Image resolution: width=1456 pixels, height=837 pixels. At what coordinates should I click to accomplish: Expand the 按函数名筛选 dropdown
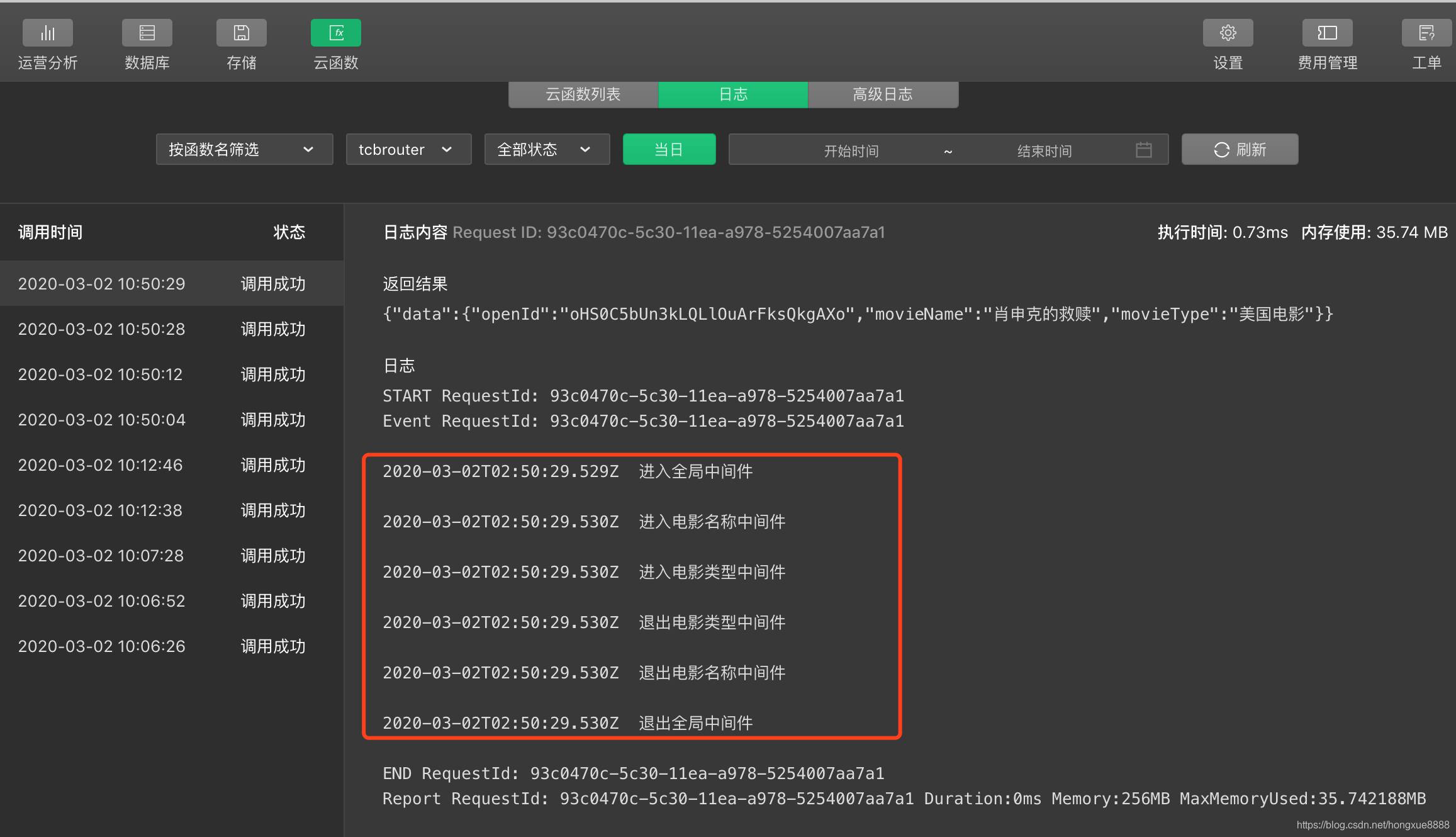coord(244,149)
